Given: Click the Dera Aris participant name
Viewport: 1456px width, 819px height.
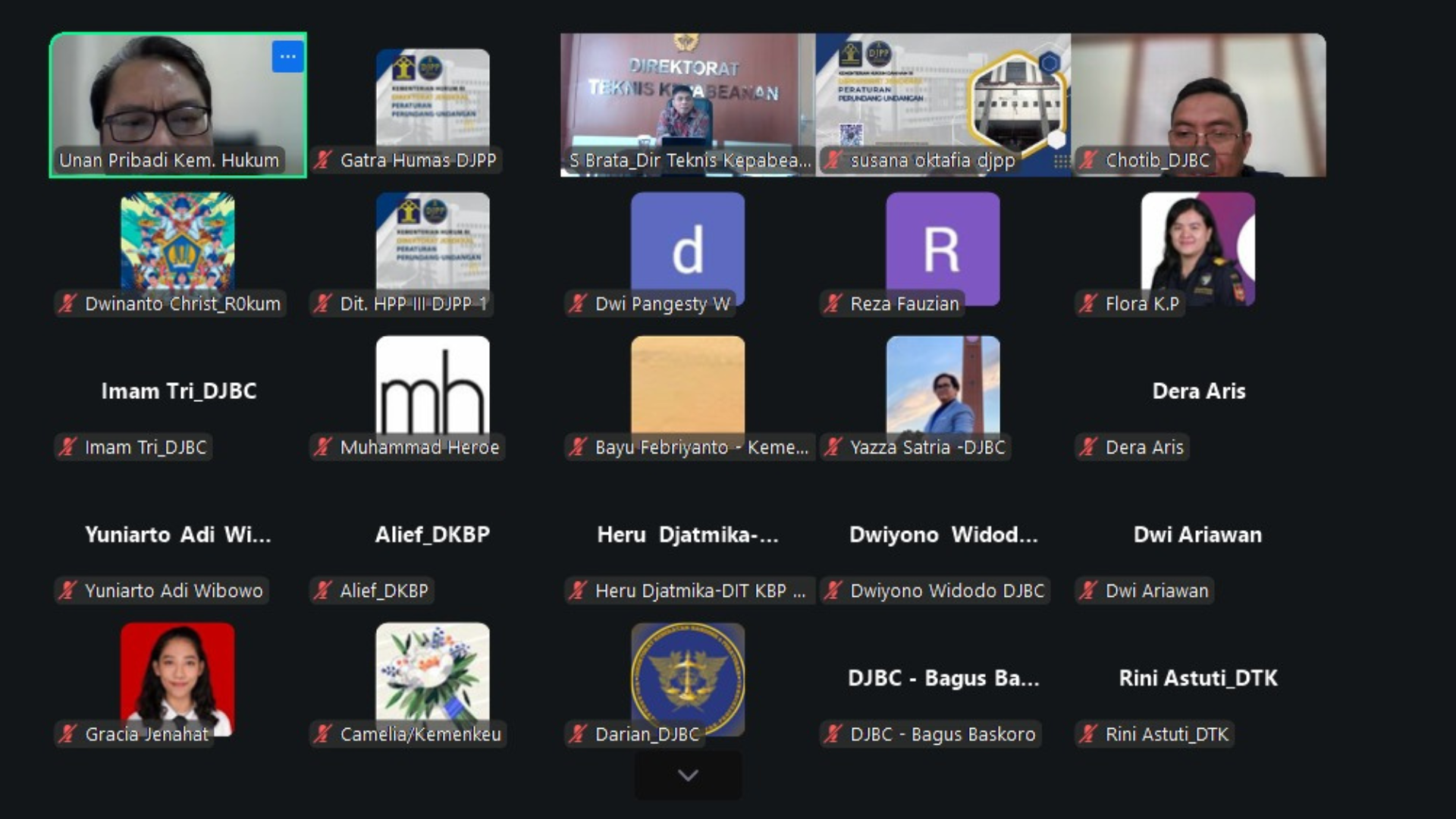Looking at the screenshot, I should click(x=1198, y=391).
